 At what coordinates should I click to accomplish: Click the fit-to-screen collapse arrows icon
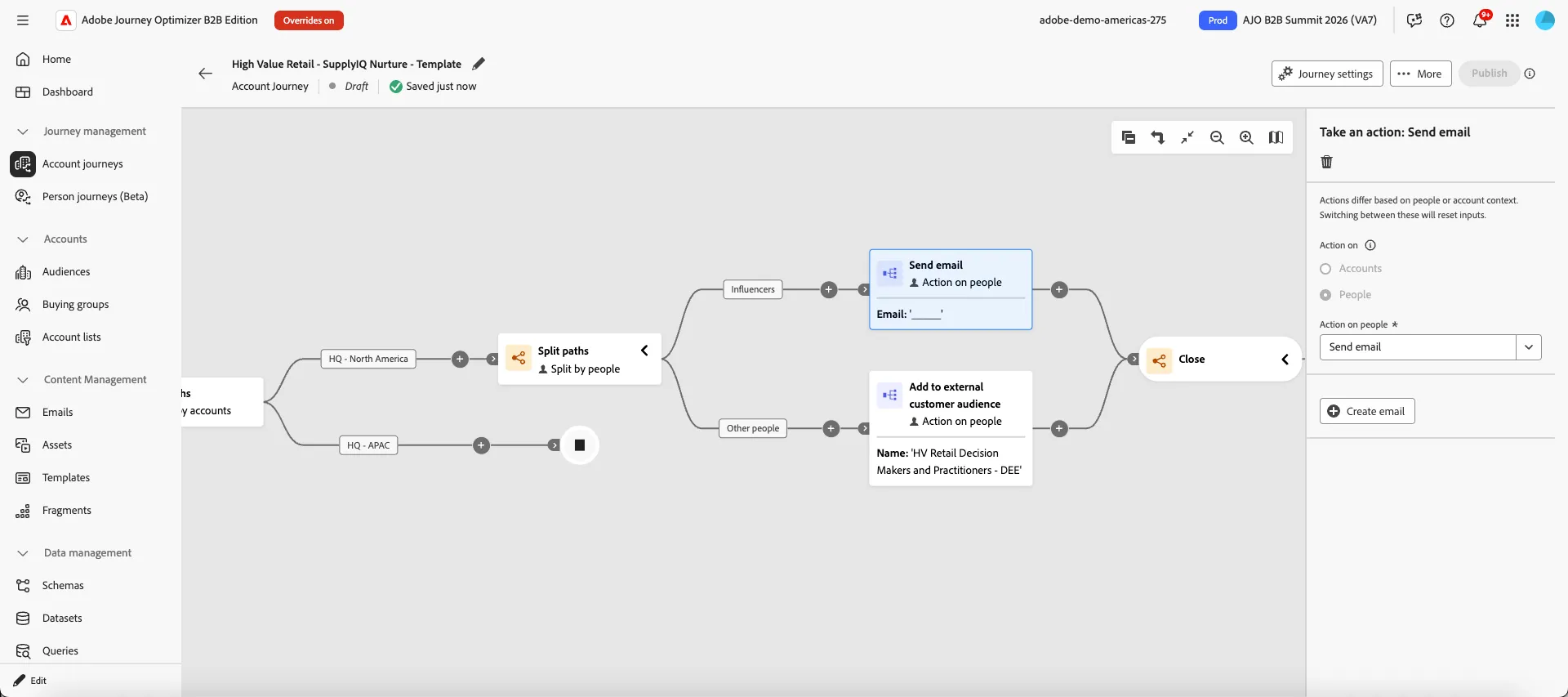[x=1187, y=137]
